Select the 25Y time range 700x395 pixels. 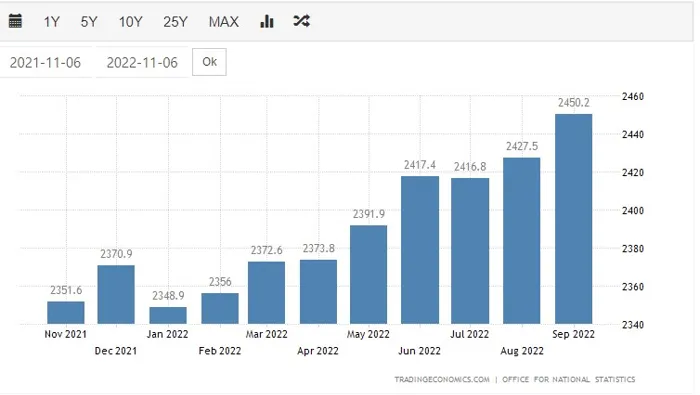tap(175, 21)
